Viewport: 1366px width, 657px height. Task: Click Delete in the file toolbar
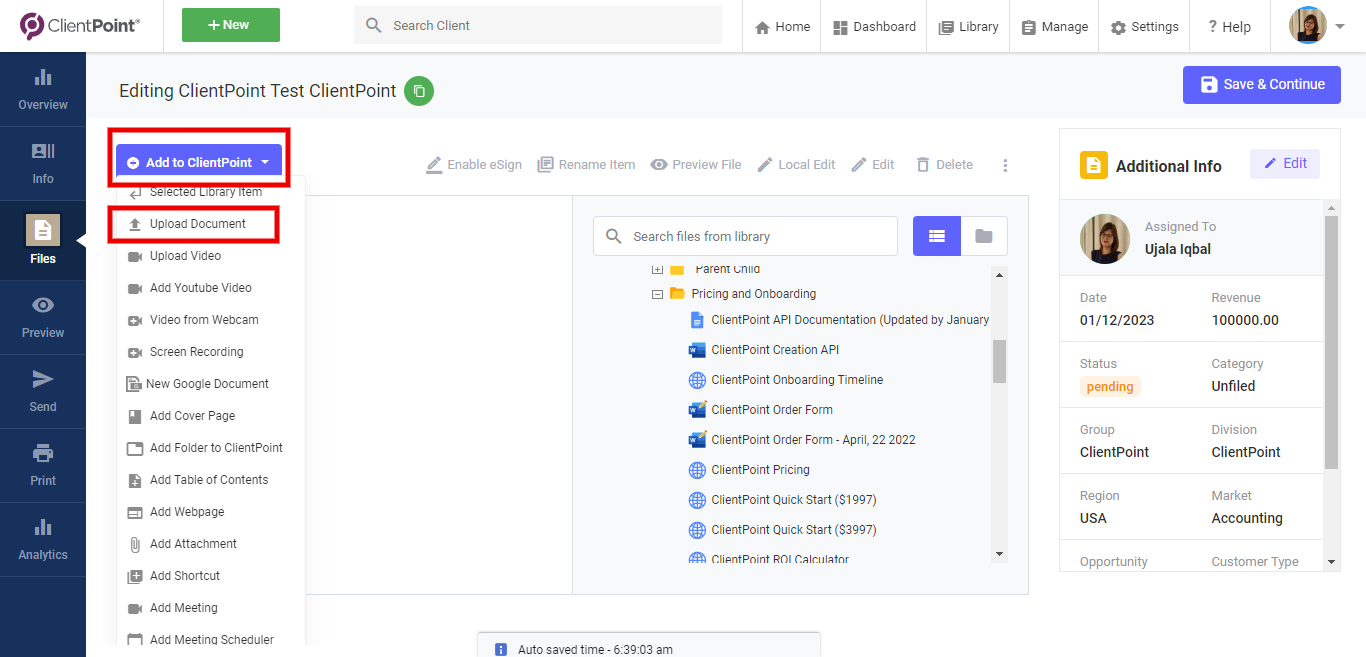tap(944, 164)
